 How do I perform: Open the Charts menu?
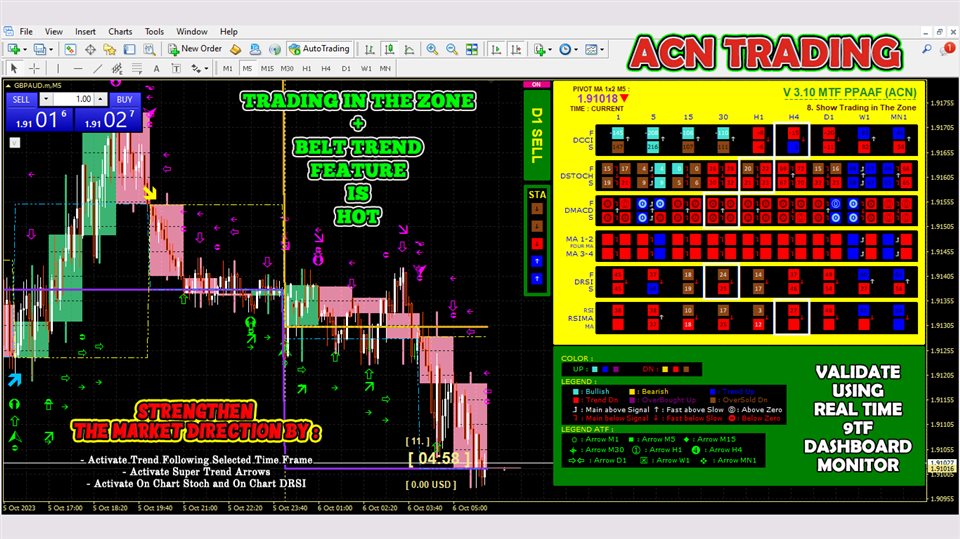(120, 31)
